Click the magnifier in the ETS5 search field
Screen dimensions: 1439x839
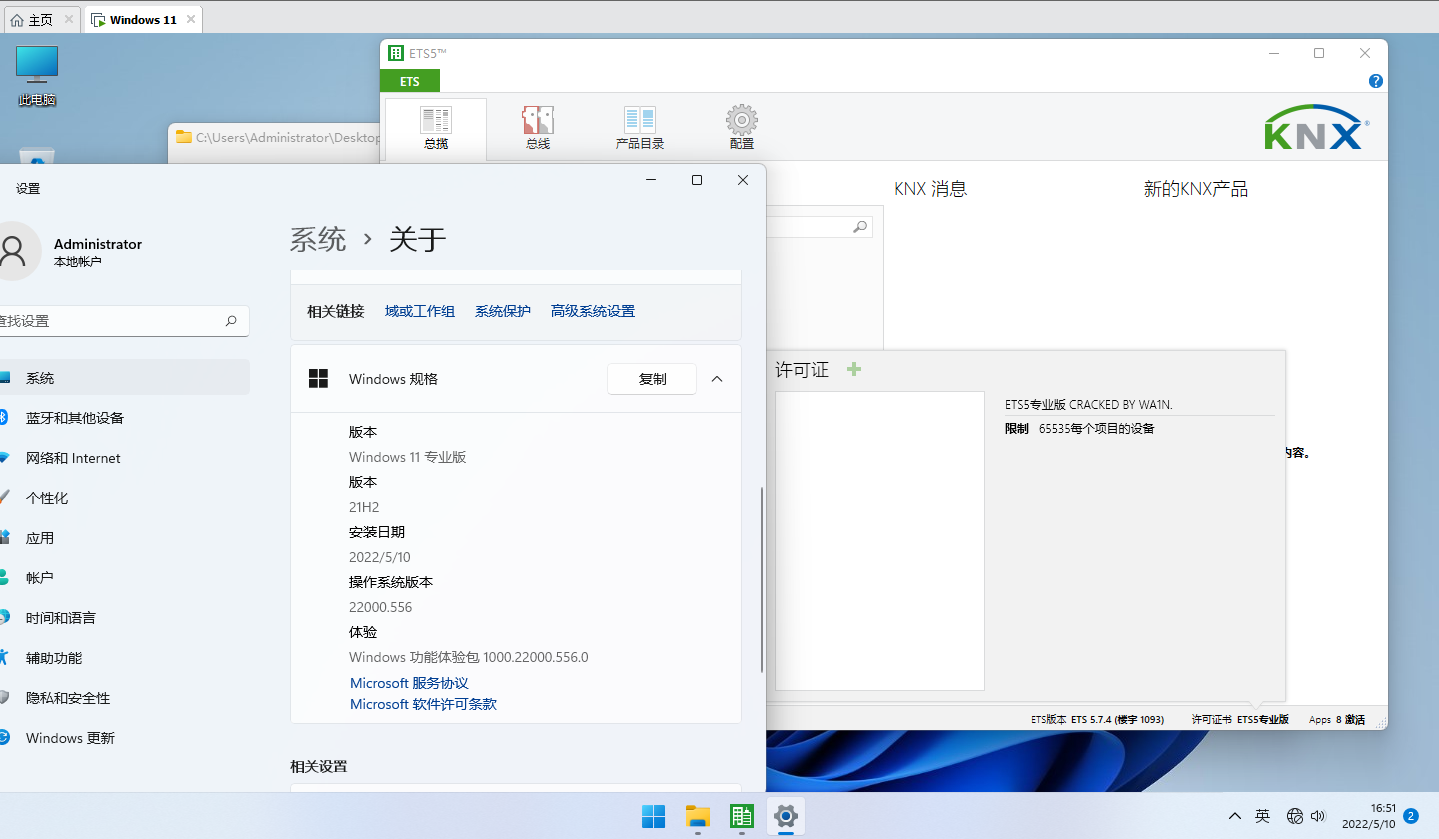tap(860, 227)
